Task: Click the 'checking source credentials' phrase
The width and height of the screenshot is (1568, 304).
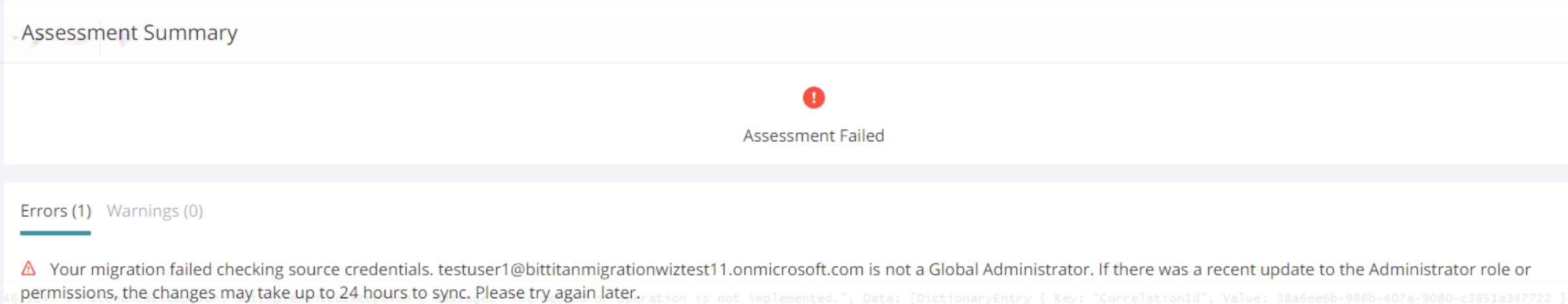Action: [325, 269]
